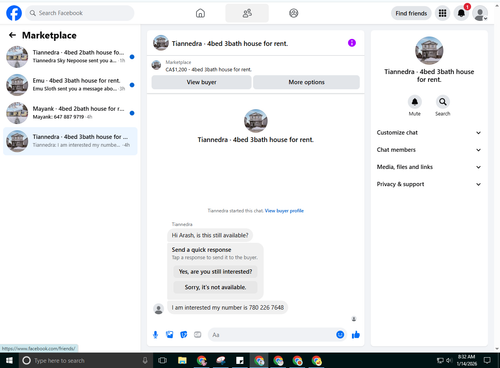Screen dimensions: 500x368
Task: Click Emu conversation house thumbnail
Action: coord(17,85)
